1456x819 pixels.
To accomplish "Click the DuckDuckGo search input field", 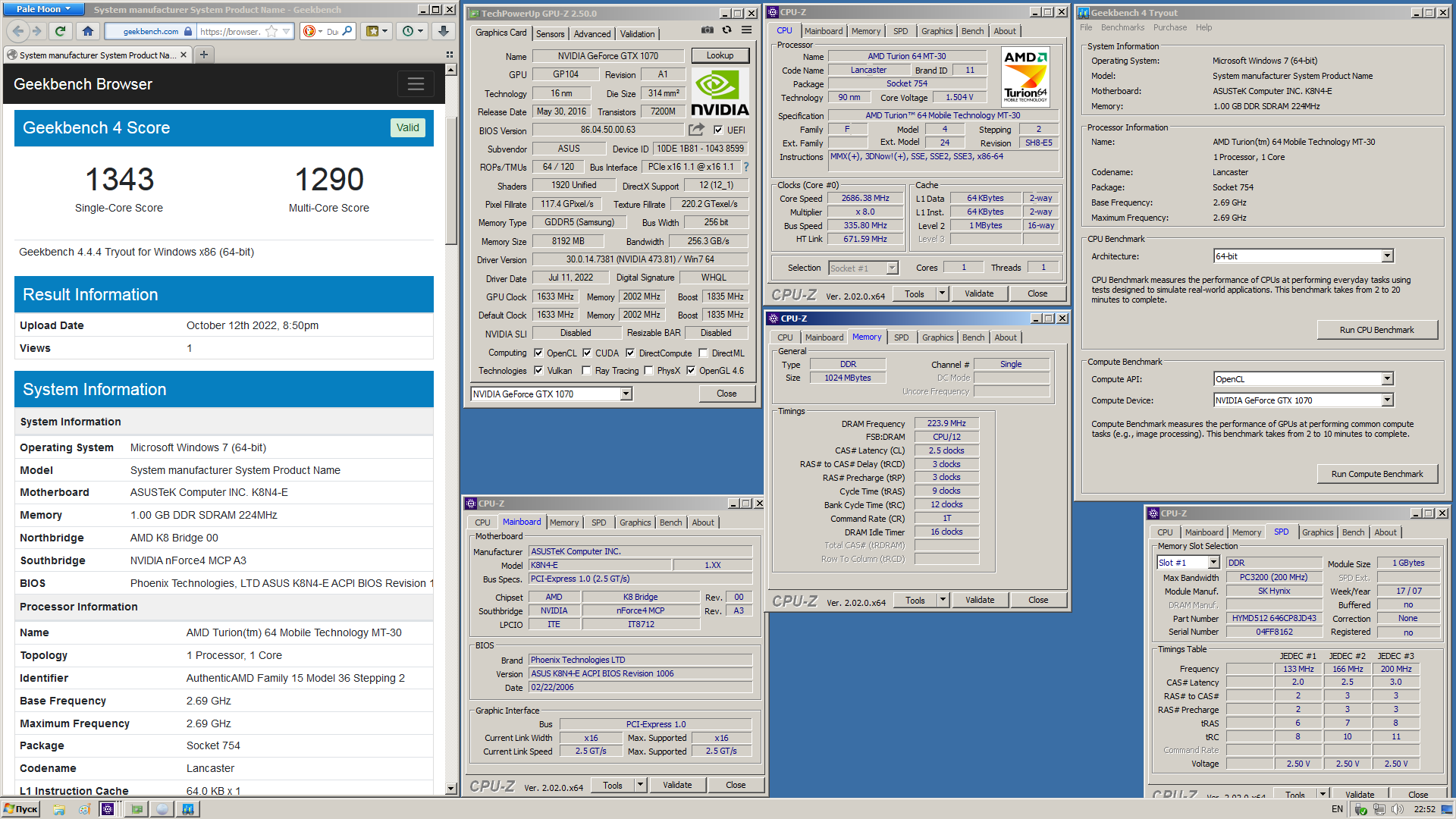I will (332, 31).
